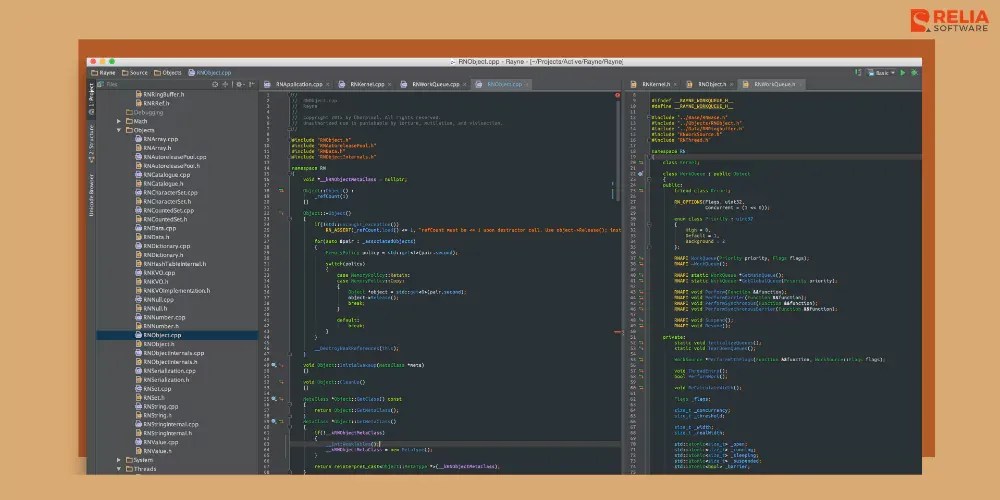This screenshot has width=1000, height=500.
Task: Select RNStringInternal.h file
Action: click(163, 433)
